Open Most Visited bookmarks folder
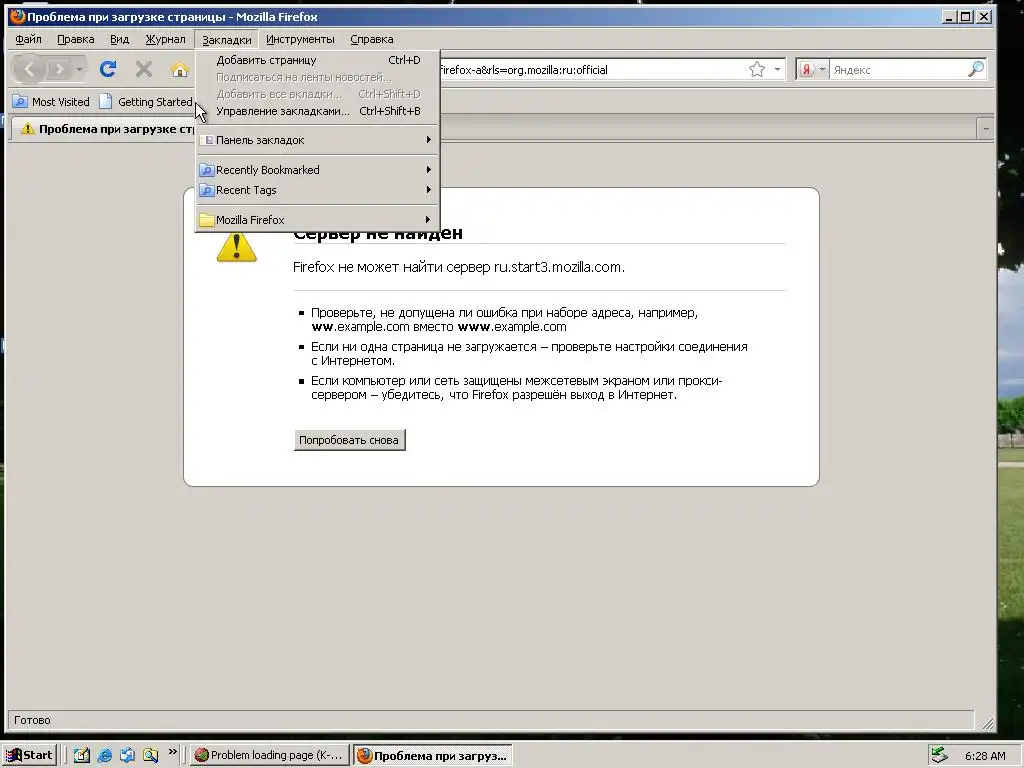Image resolution: width=1024 pixels, height=768 pixels. pos(52,102)
